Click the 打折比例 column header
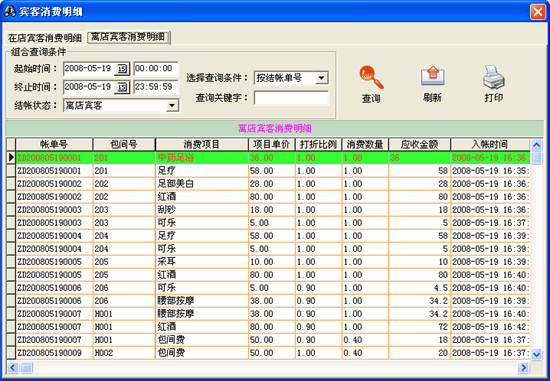Screen dimensions: 550x381 [318, 144]
